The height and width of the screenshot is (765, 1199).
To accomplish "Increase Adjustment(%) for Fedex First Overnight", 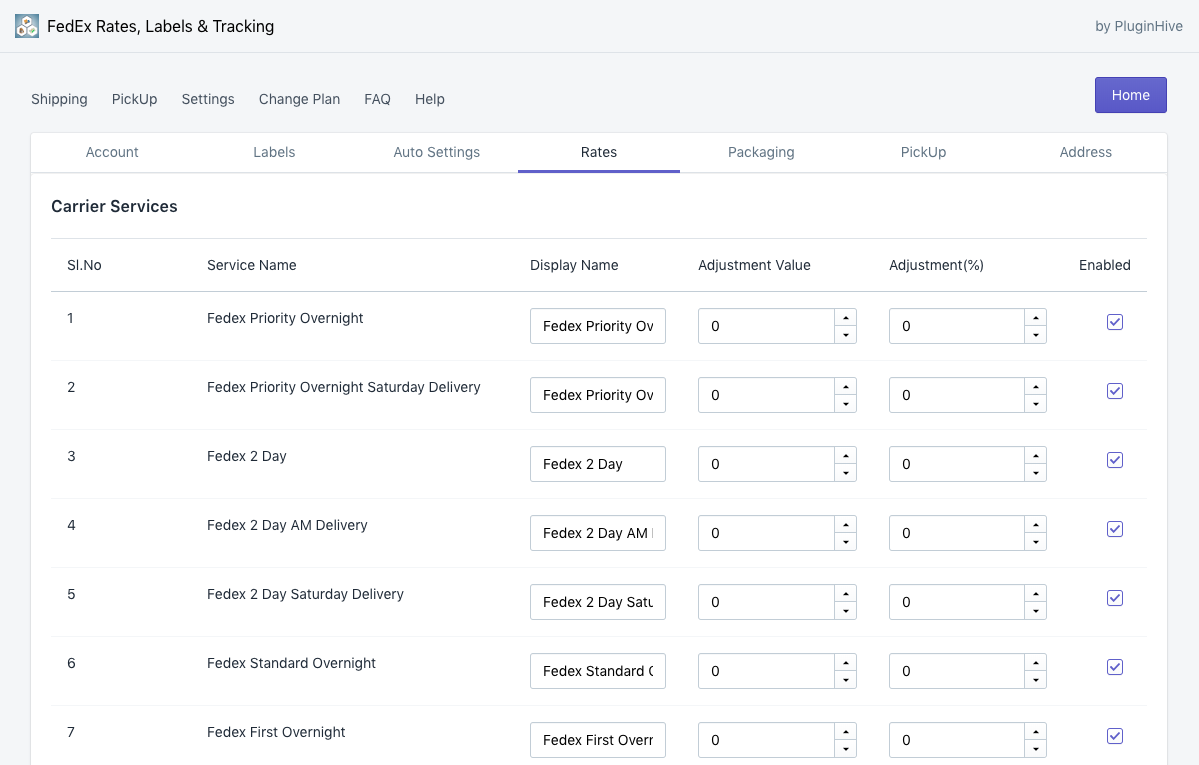I will pyautogui.click(x=1035, y=731).
